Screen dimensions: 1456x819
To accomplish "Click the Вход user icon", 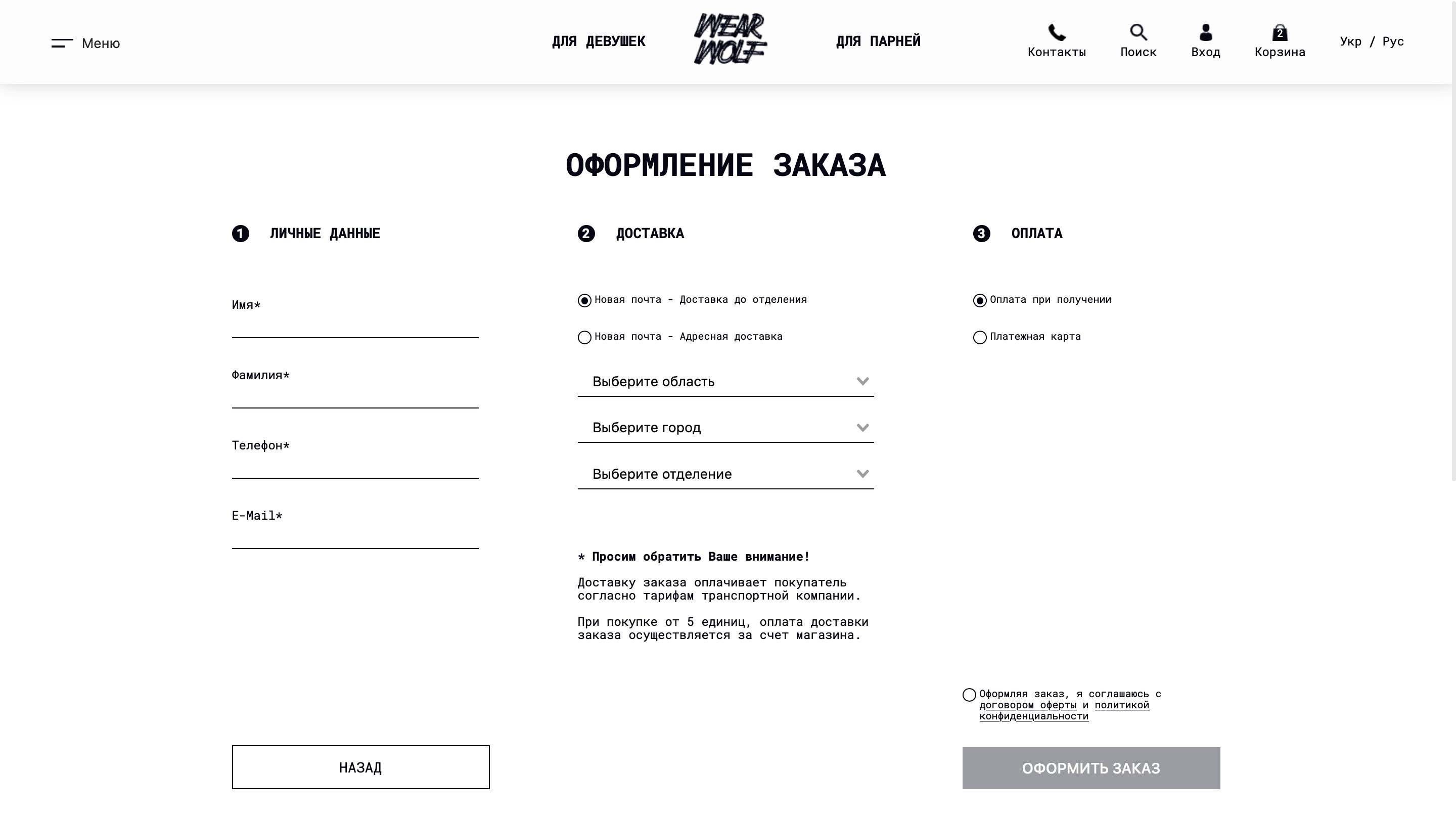I will coord(1206,32).
